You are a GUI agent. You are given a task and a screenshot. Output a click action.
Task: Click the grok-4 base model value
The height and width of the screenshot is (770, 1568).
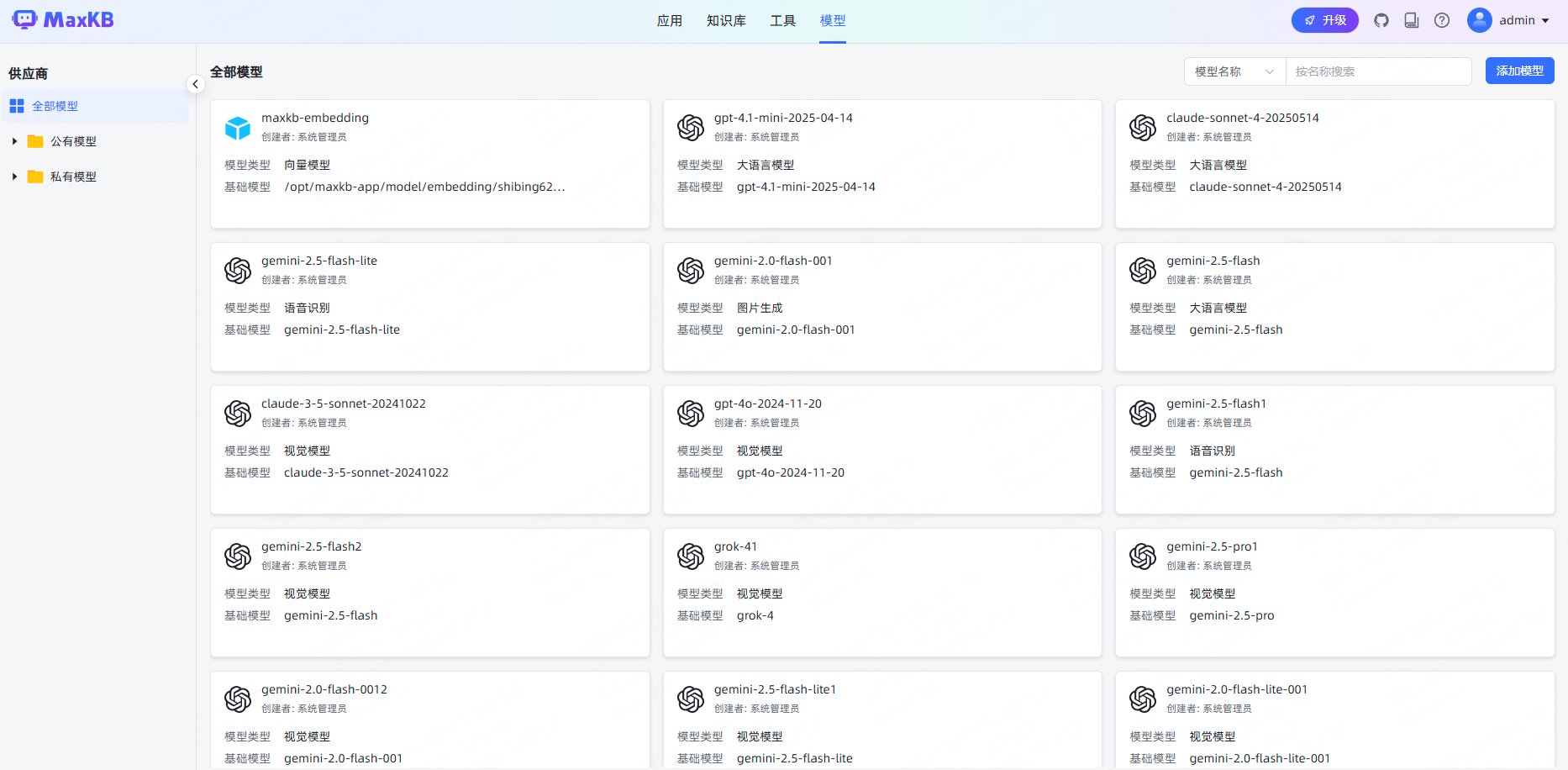click(x=755, y=615)
